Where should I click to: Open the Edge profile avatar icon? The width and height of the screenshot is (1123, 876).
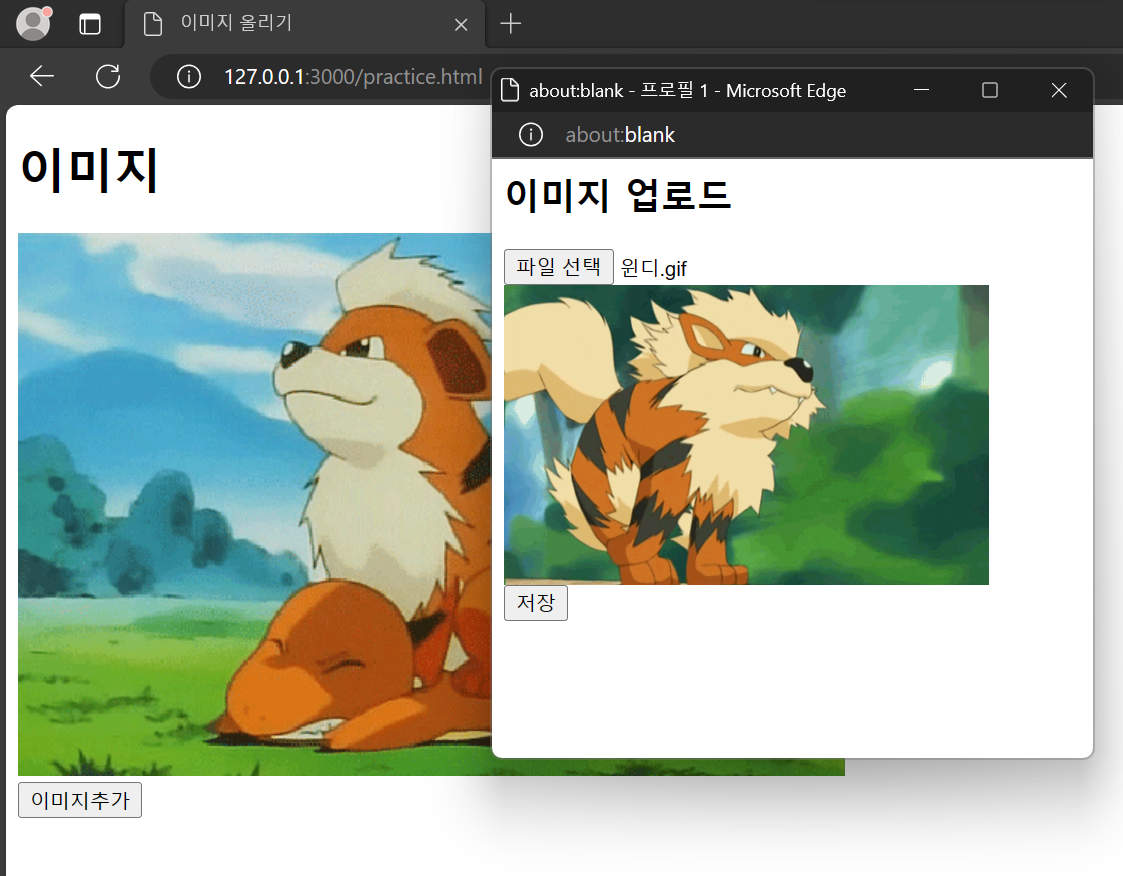point(33,23)
